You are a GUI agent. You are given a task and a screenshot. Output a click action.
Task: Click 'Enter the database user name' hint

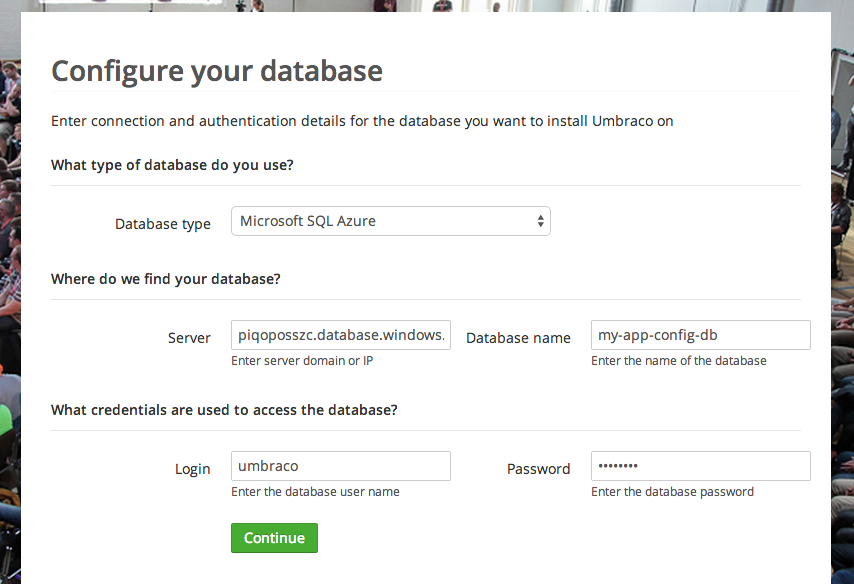315,491
